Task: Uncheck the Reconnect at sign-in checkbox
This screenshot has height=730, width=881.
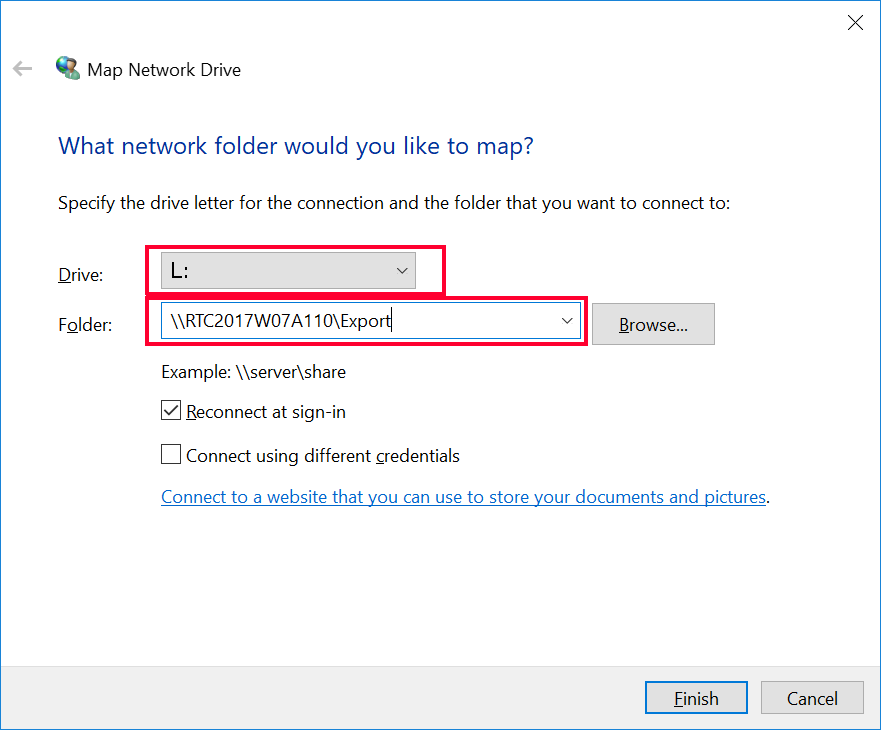Action: coord(171,411)
